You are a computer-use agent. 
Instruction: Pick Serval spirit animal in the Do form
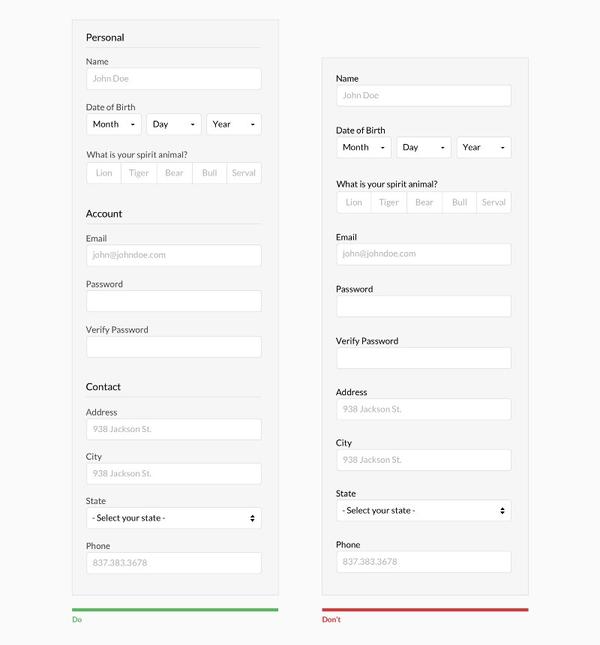[244, 173]
